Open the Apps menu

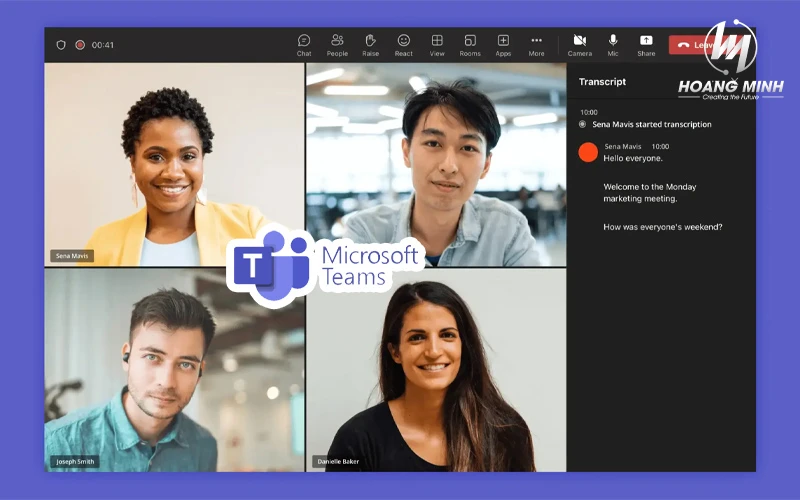[x=503, y=45]
